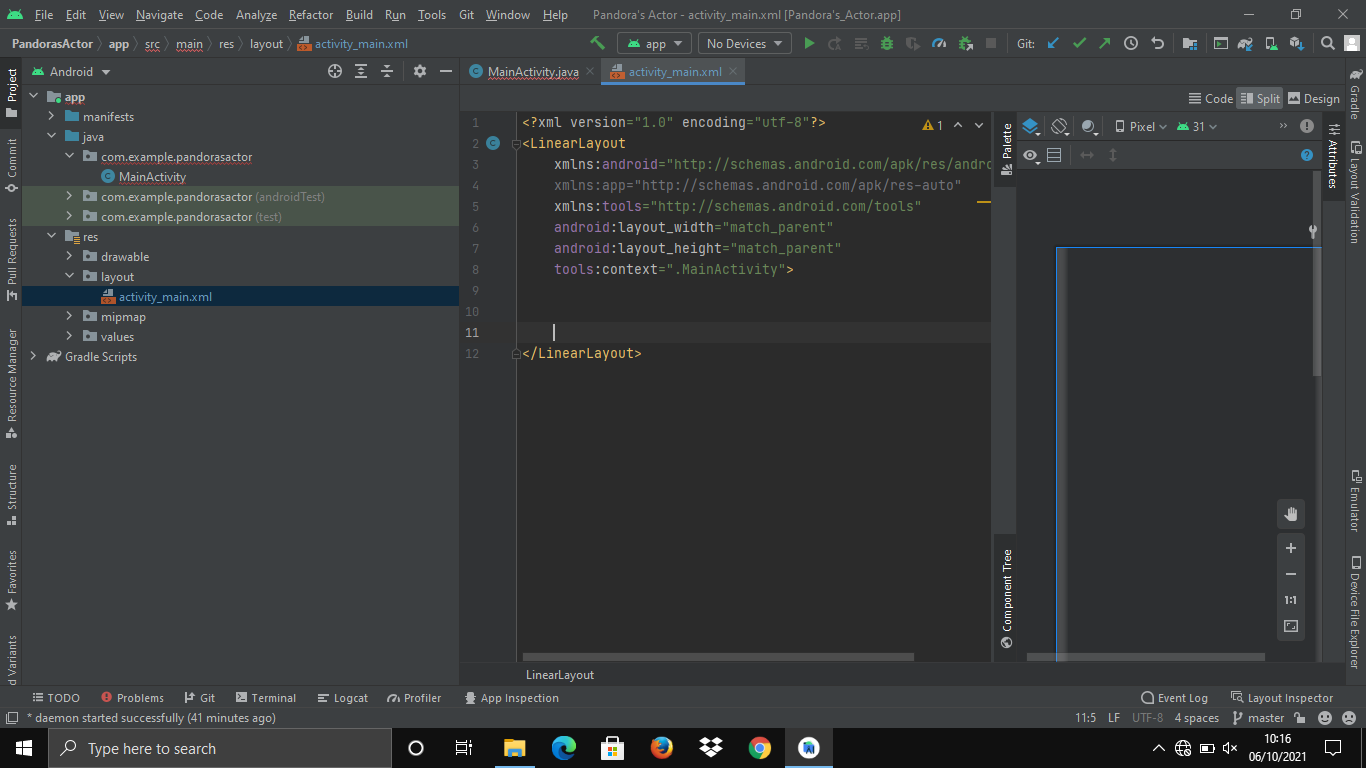Sync project with Gradle files
Image resolution: width=1366 pixels, height=768 pixels.
pos(1246,44)
